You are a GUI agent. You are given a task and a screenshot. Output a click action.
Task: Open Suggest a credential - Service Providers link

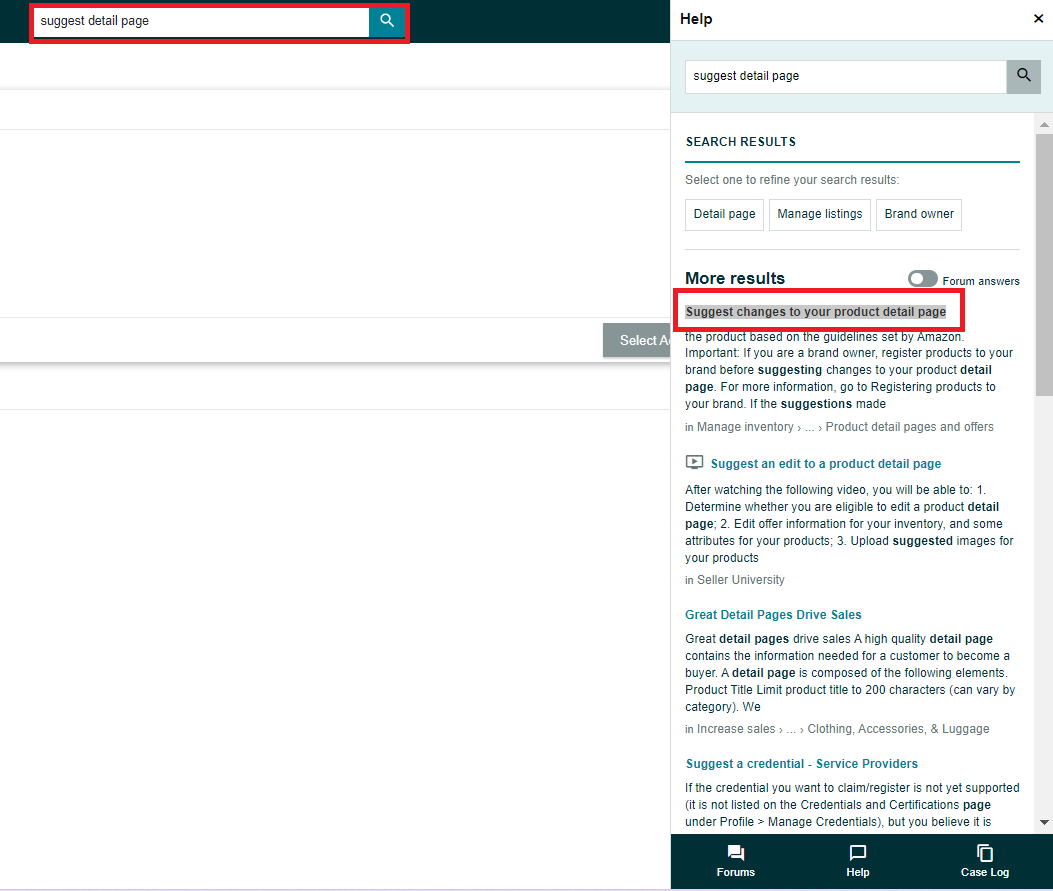click(801, 764)
